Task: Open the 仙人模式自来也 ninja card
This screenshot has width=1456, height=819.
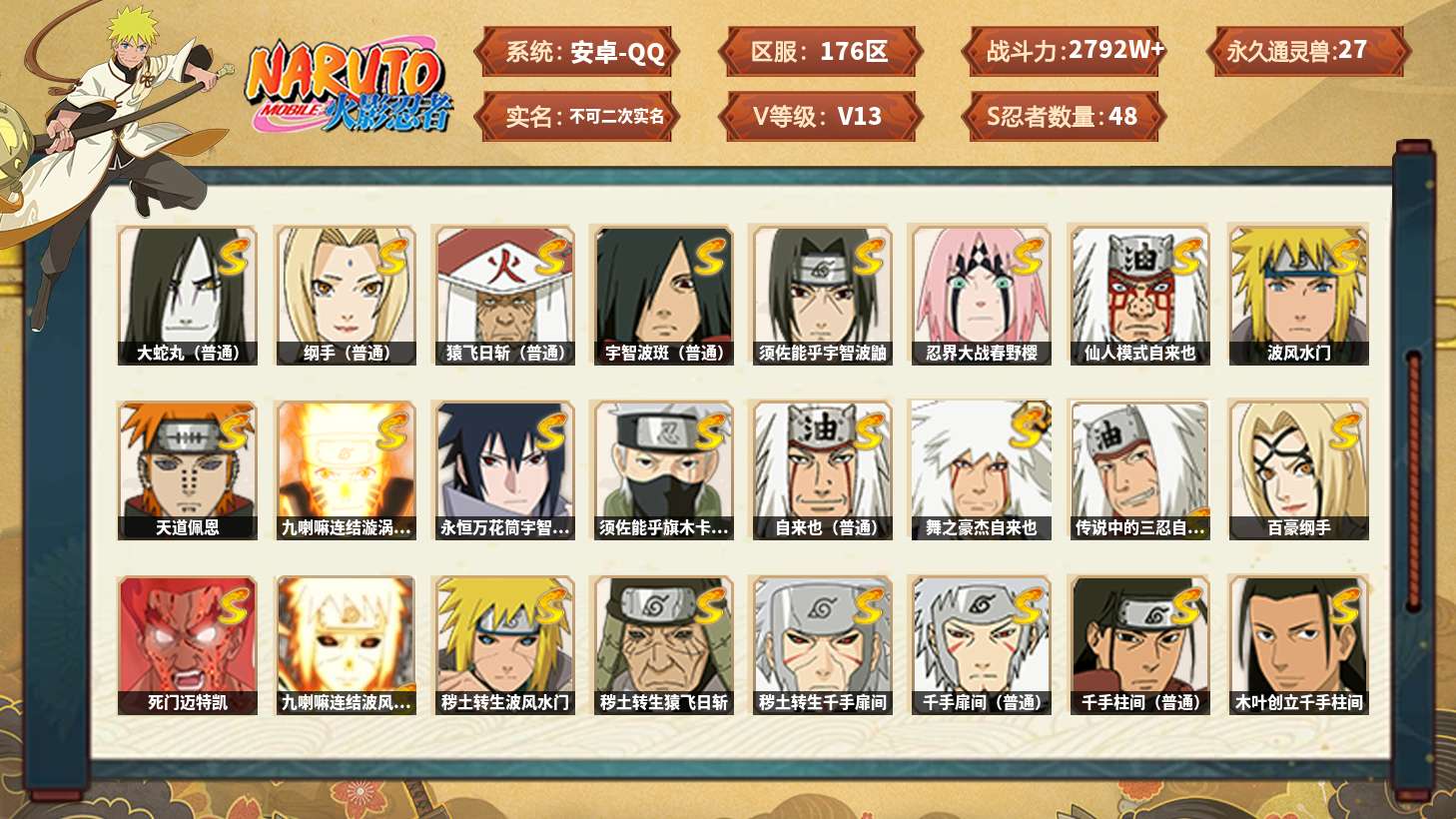Action: click(1139, 296)
